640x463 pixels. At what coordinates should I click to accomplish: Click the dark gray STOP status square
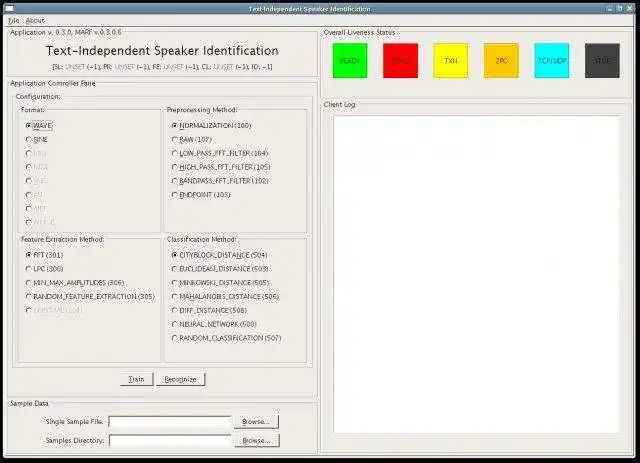pyautogui.click(x=602, y=60)
